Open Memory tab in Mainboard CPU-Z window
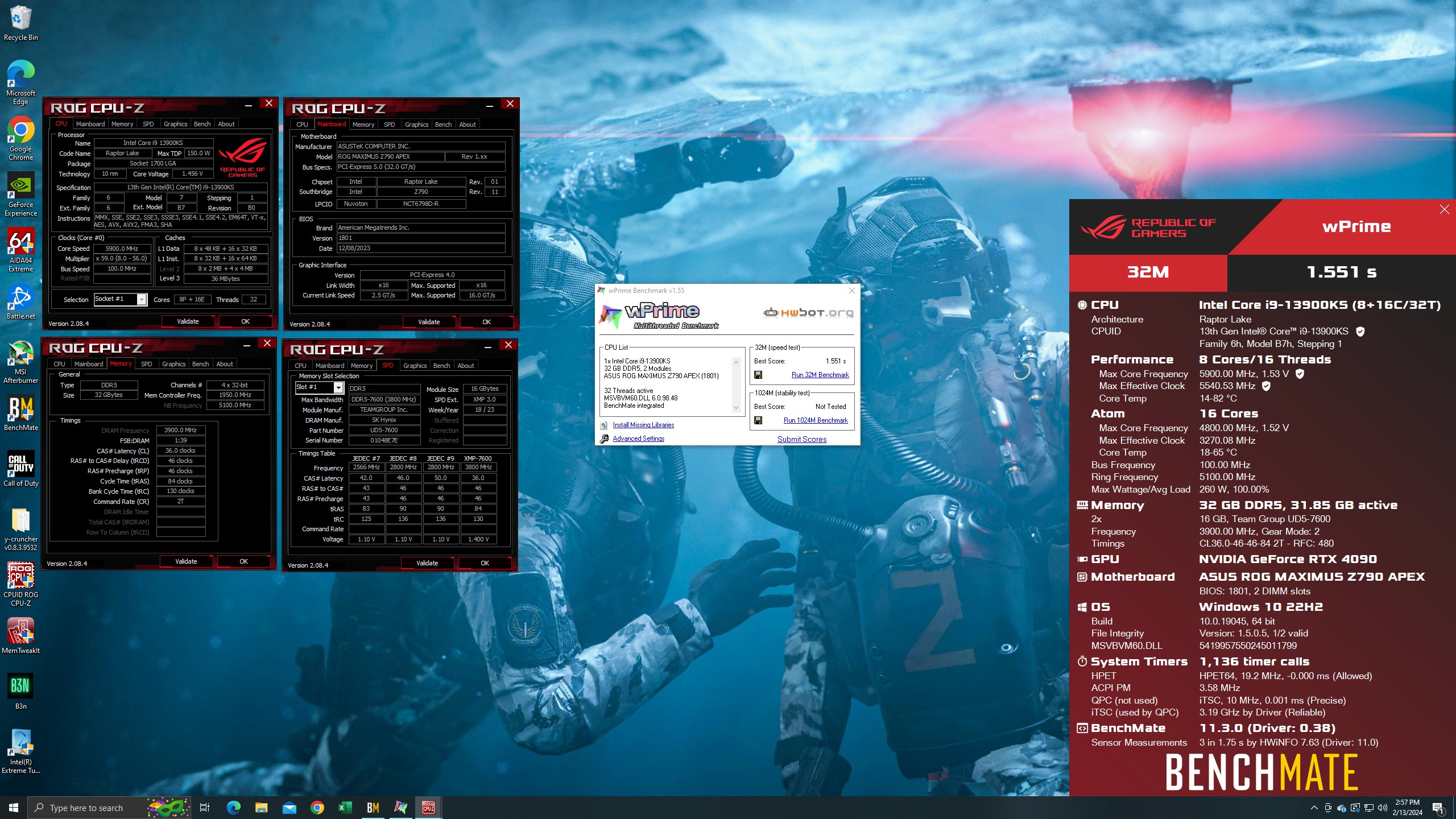1456x819 pixels. tap(363, 125)
